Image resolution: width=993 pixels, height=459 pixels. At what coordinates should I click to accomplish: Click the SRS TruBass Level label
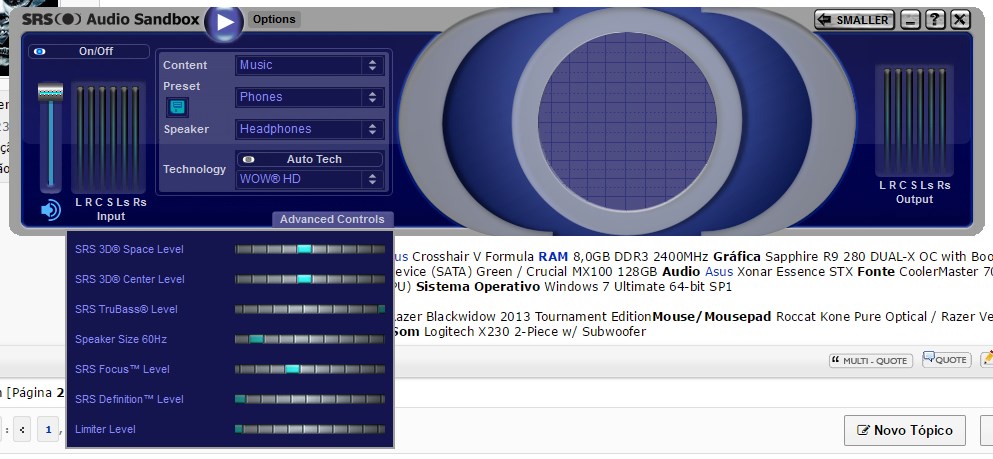click(x=126, y=310)
